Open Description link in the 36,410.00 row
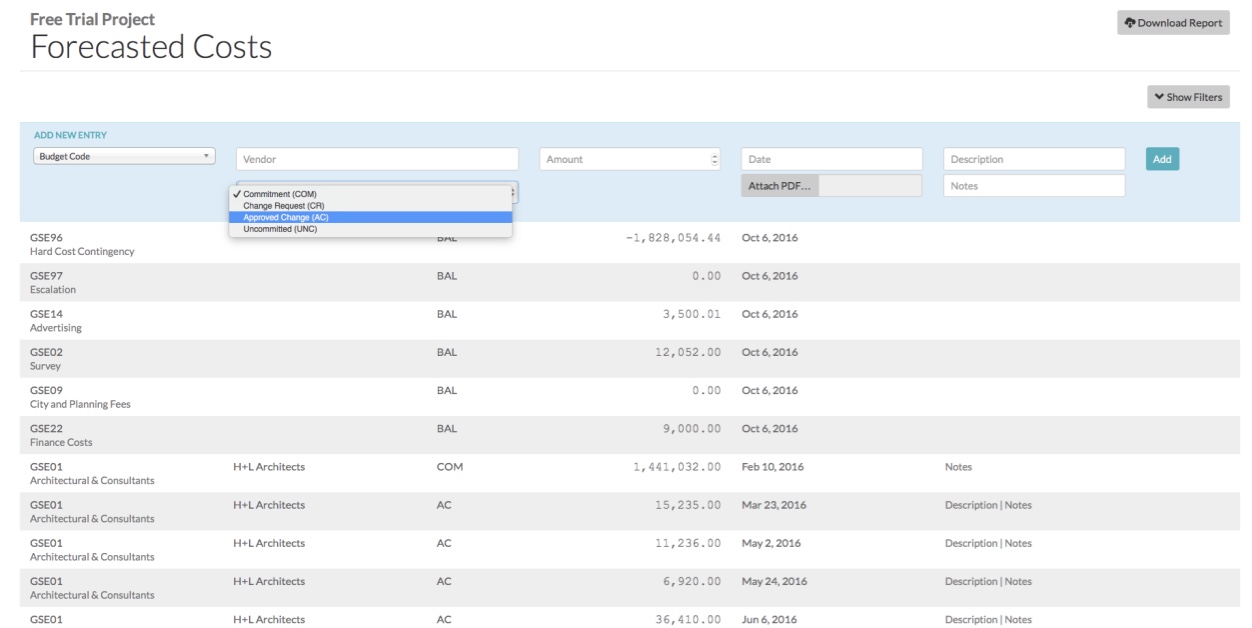The image size is (1252, 628). click(x=972, y=619)
